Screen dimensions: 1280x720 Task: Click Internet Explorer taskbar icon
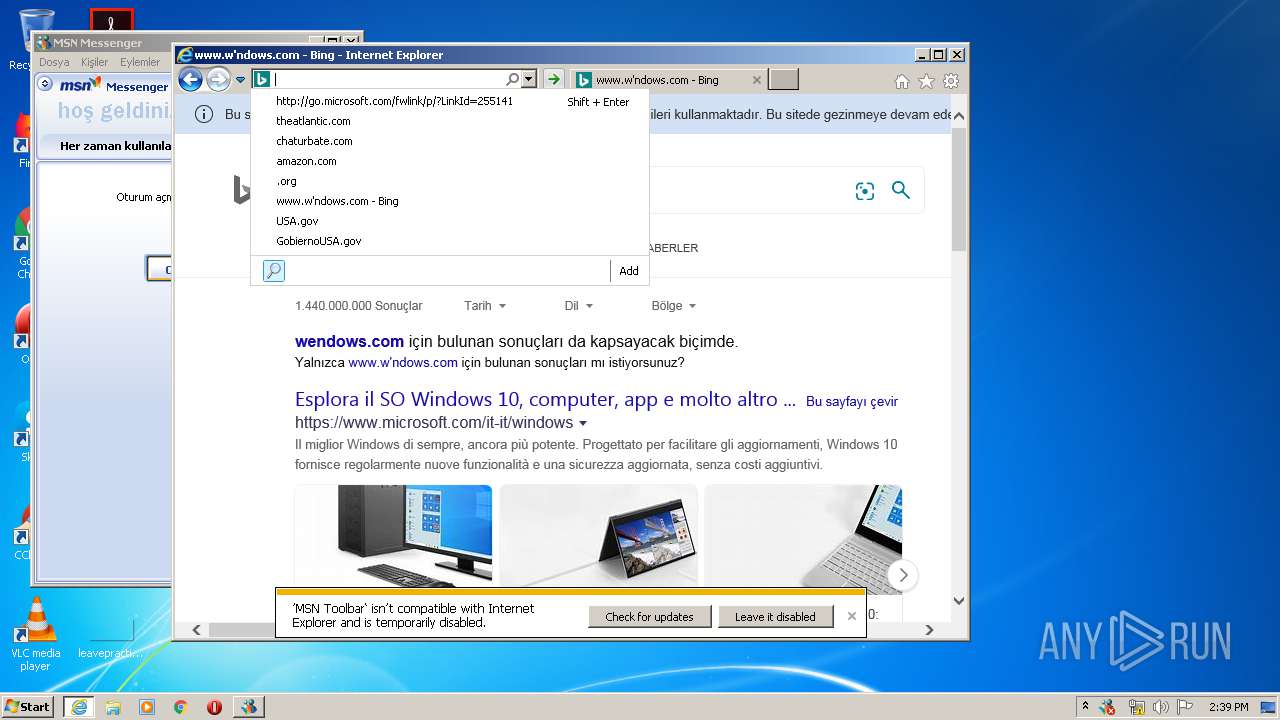[79, 706]
